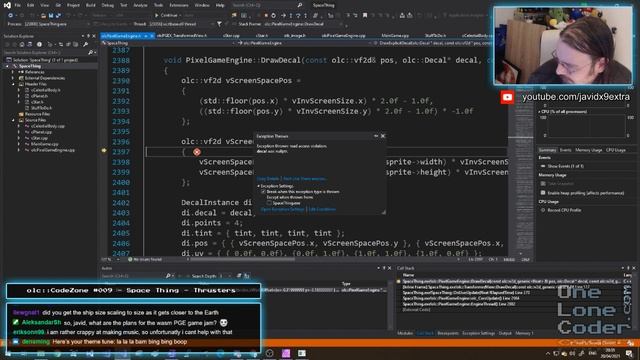Screen dimensions: 640x360
Task: Click the bookmark toolbar icon
Action: (365, 16)
